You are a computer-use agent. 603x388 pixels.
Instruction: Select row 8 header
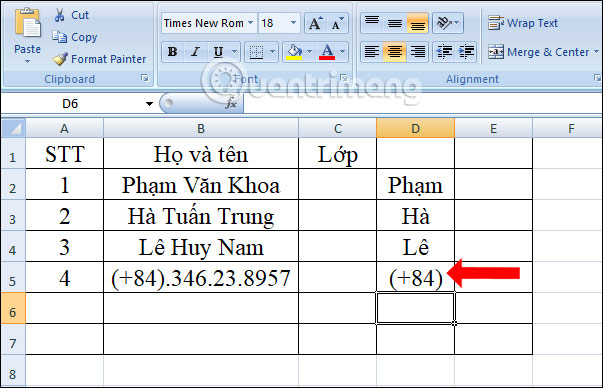pyautogui.click(x=13, y=371)
